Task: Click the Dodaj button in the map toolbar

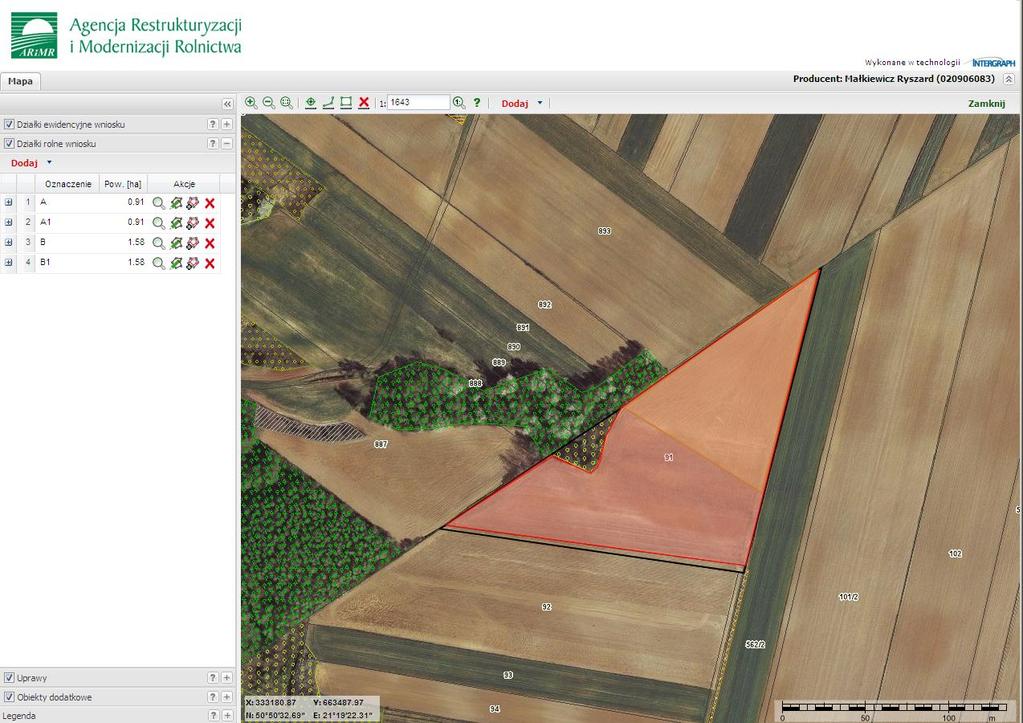Action: pos(515,103)
